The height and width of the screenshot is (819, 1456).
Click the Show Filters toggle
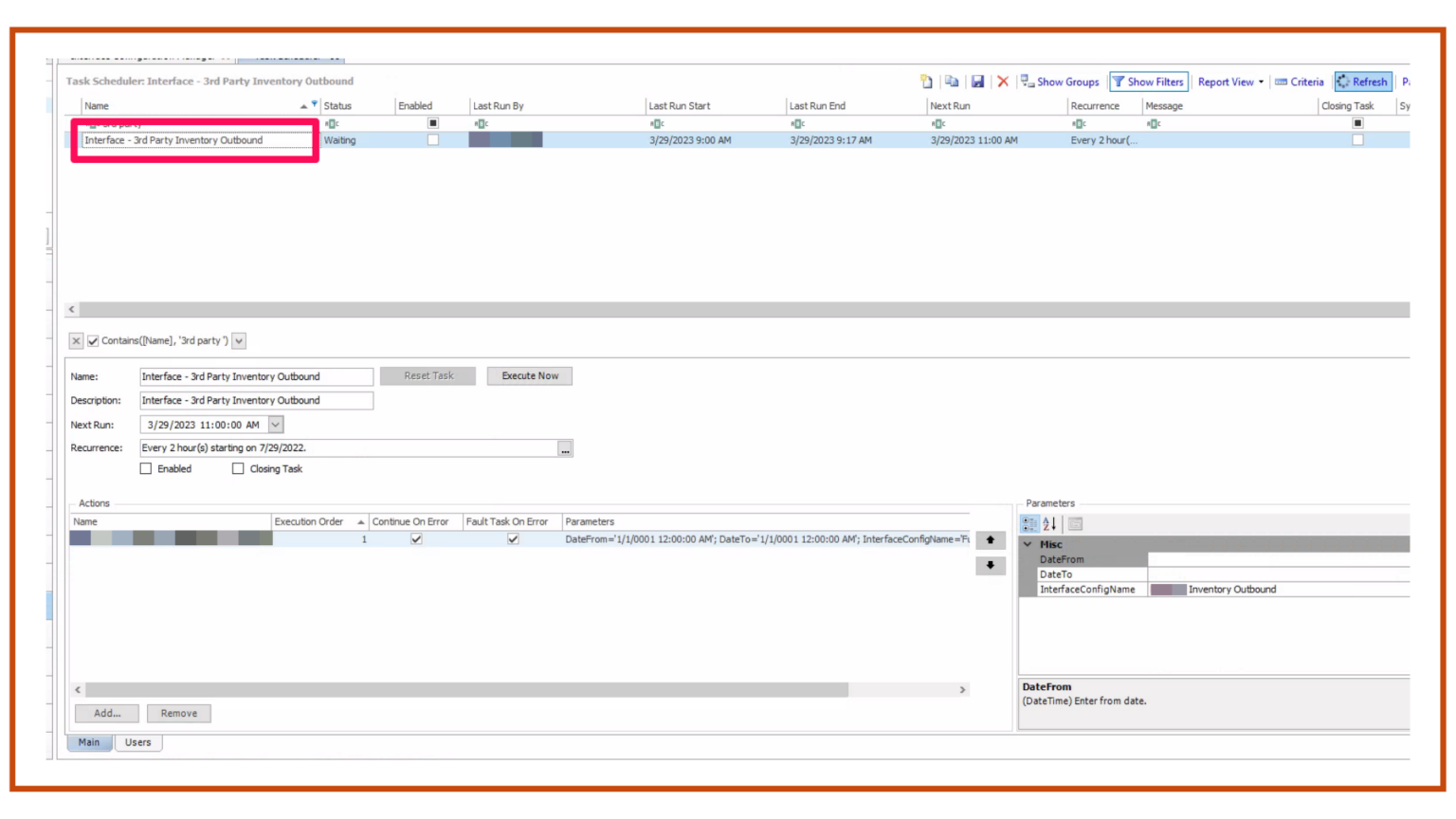point(1148,82)
